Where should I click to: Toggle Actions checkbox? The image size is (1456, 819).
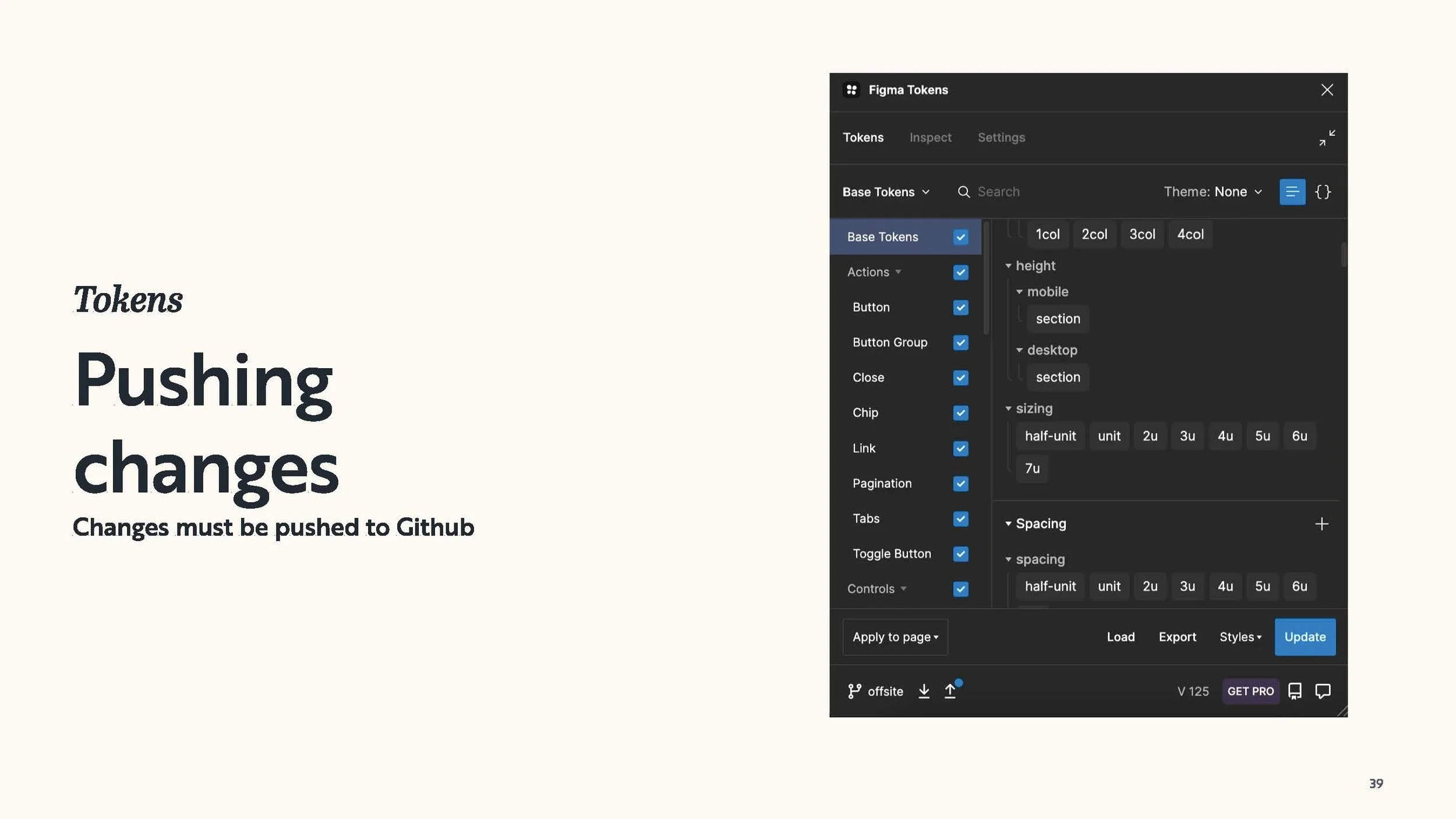[x=960, y=273]
